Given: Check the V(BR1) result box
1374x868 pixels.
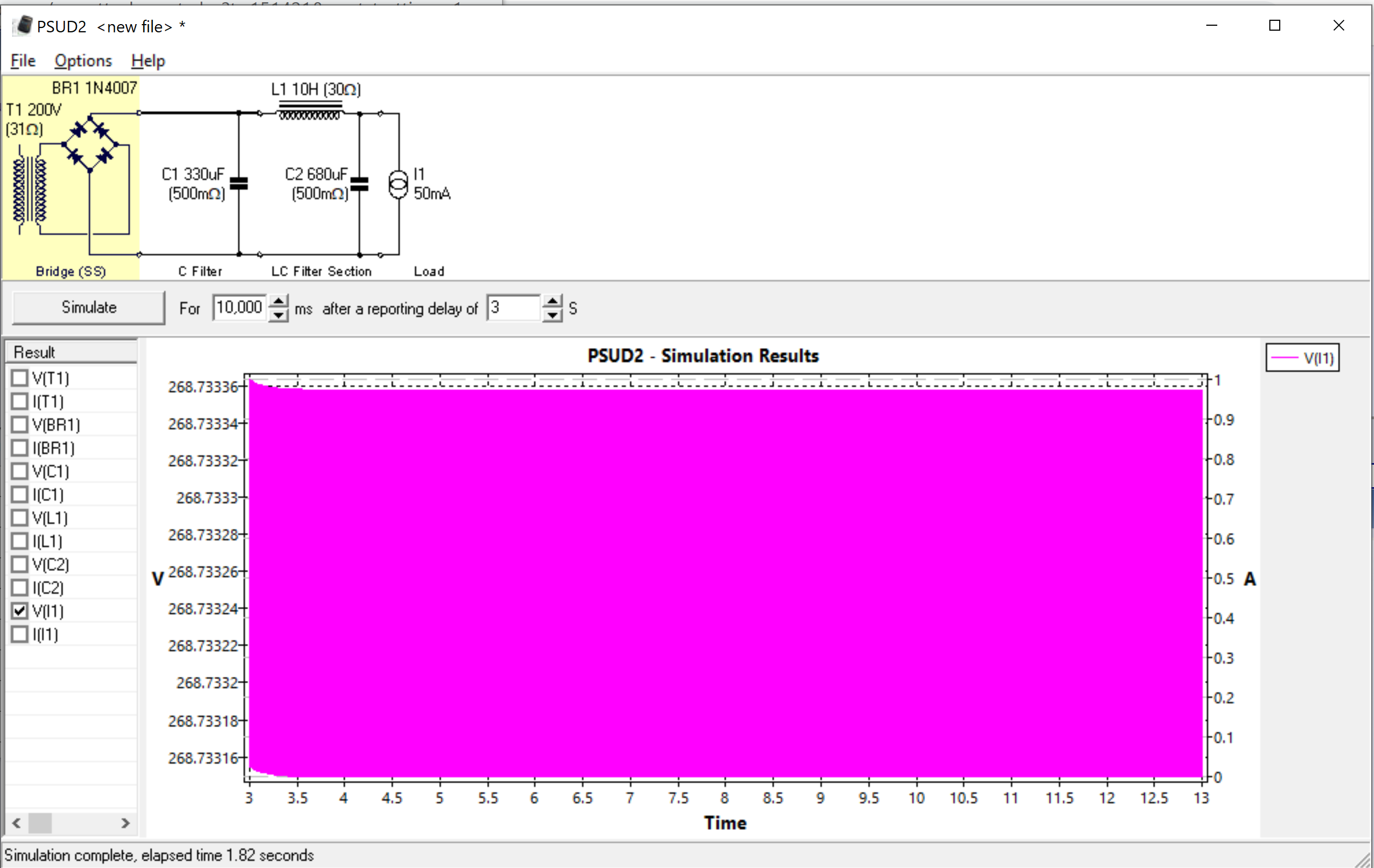Looking at the screenshot, I should point(20,425).
